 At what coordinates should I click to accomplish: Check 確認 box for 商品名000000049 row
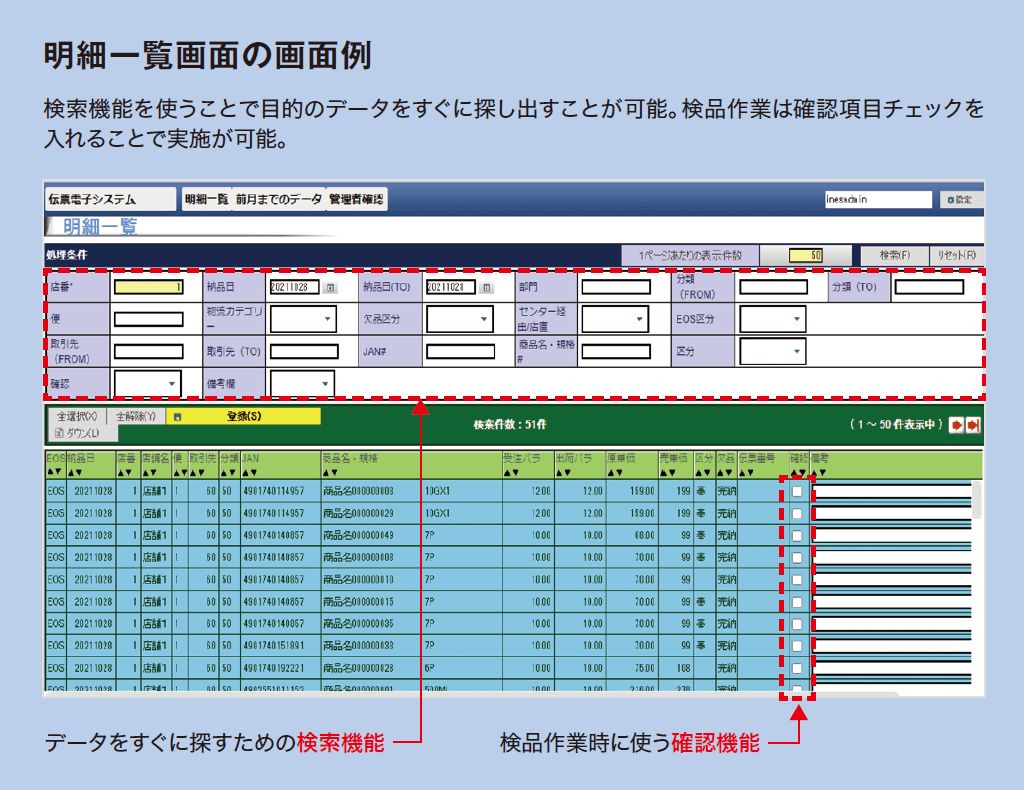(x=797, y=535)
